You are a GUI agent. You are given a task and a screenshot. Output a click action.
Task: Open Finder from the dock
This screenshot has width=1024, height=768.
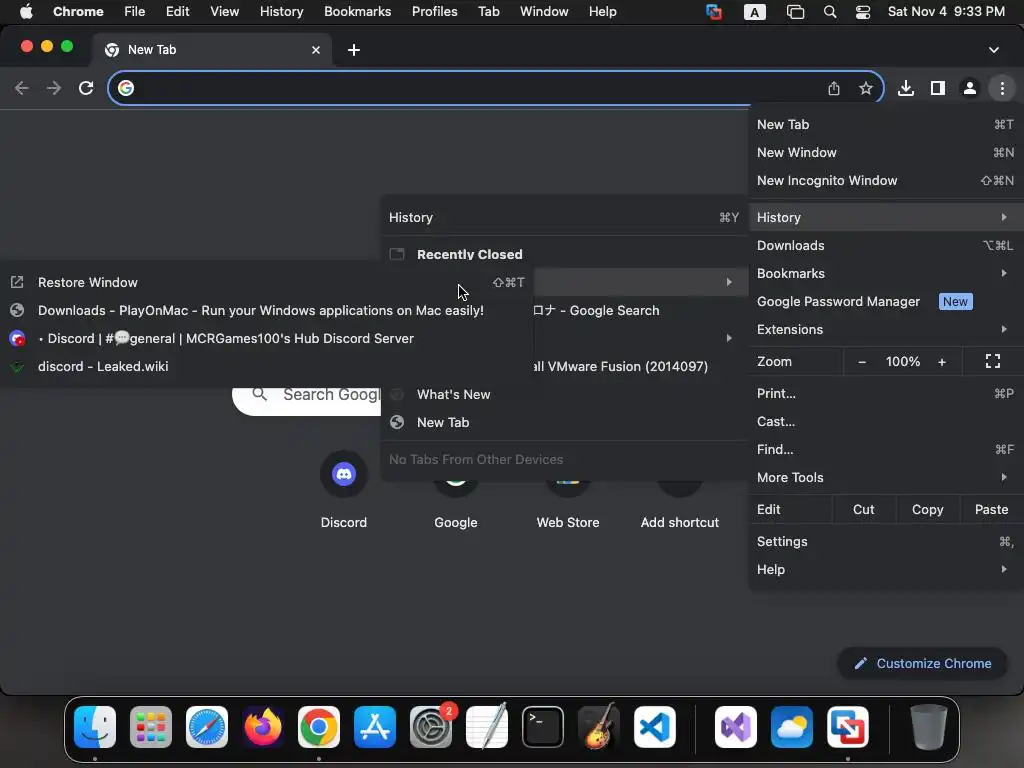[x=95, y=727]
